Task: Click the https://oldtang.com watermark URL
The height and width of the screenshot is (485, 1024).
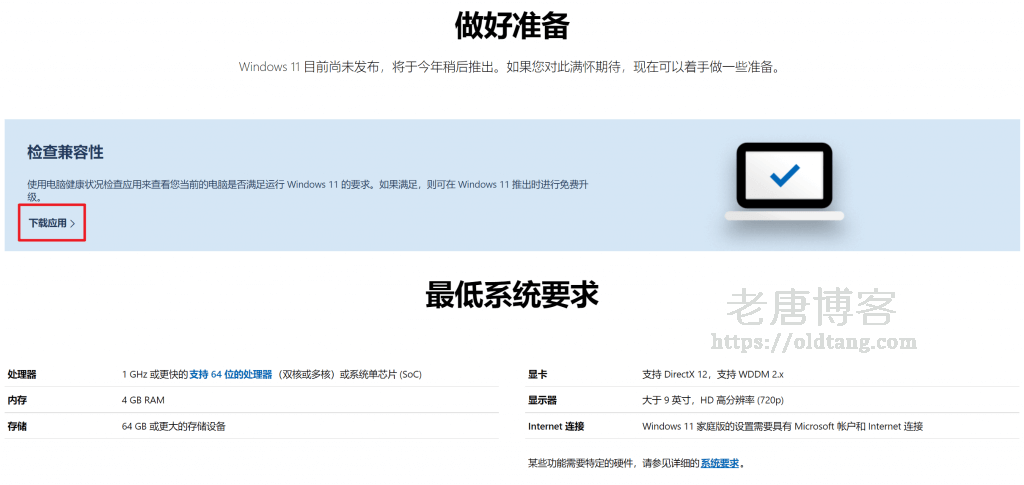Action: (x=811, y=342)
